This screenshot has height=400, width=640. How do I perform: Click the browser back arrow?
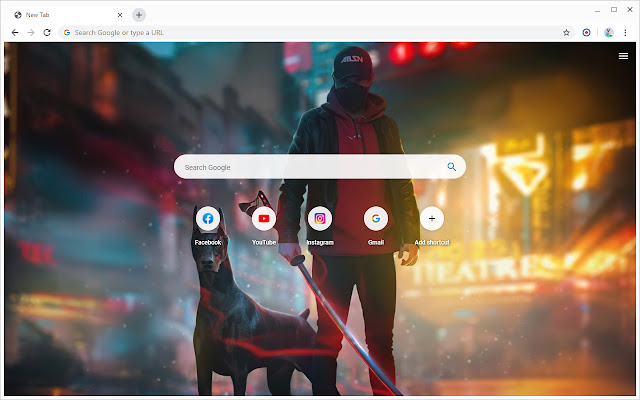click(15, 32)
